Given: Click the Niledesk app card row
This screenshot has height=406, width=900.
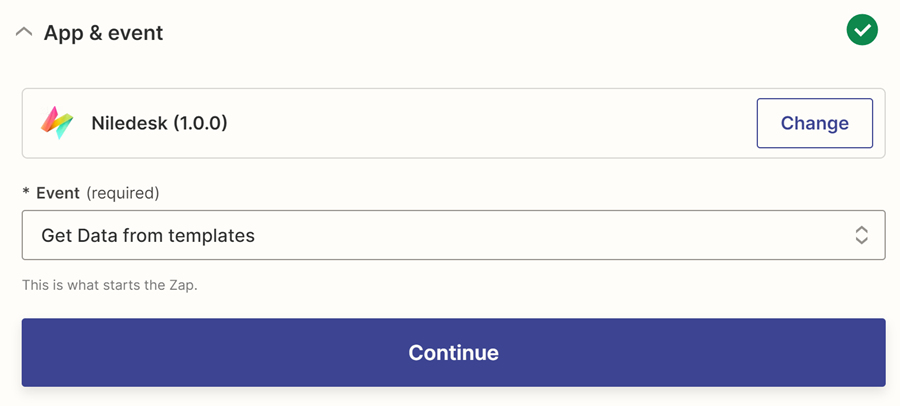Looking at the screenshot, I should [x=450, y=123].
